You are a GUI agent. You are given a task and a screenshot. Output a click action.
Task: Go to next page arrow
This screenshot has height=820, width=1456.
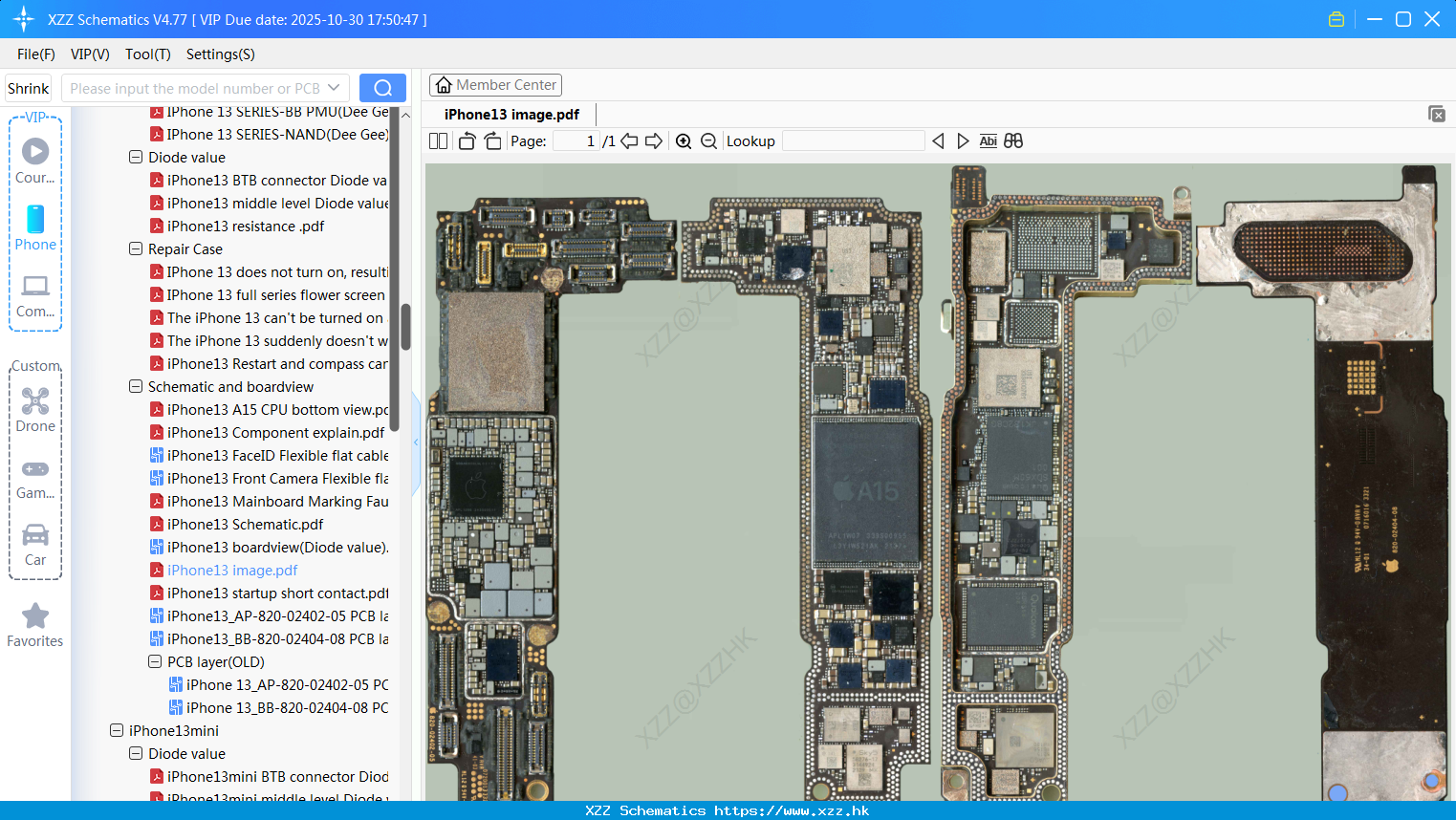click(x=654, y=141)
